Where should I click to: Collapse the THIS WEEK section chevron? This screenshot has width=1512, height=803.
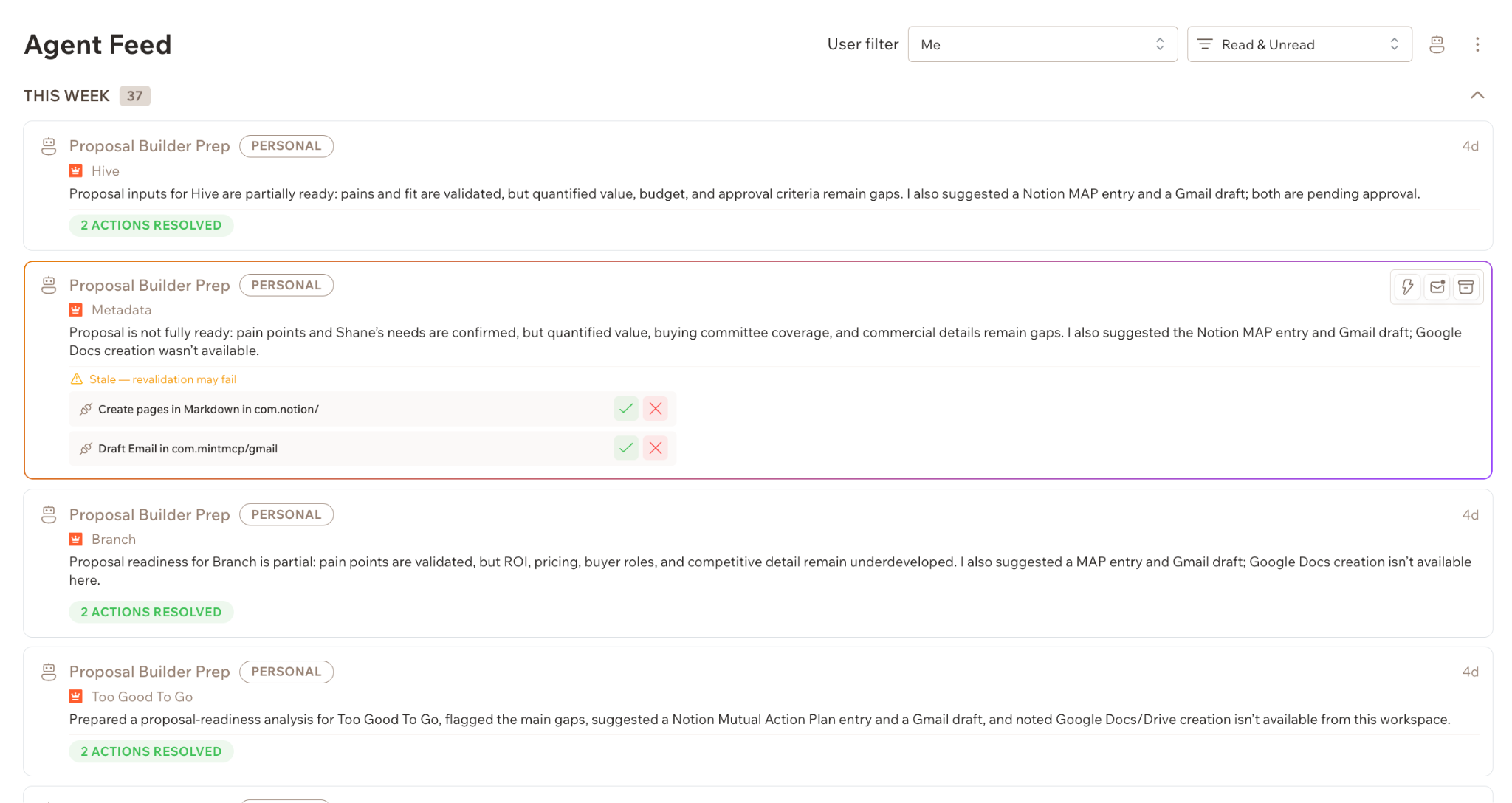click(1477, 95)
